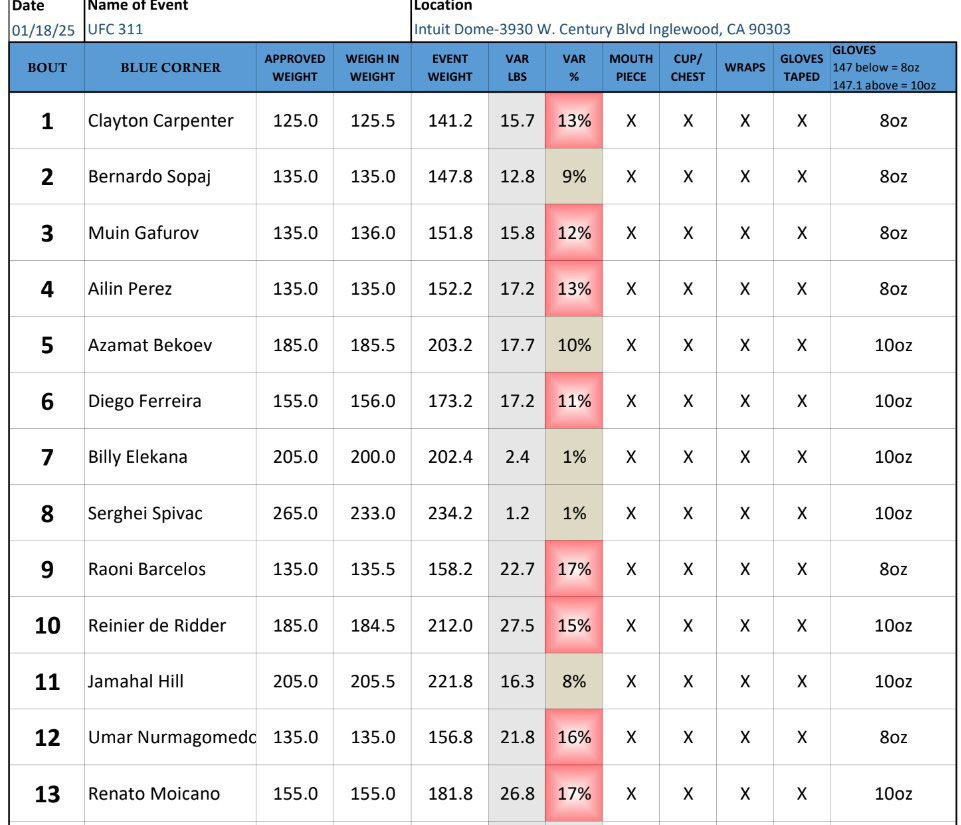This screenshot has height=825, width=961.
Task: Select the Clayton Carpenter name cell
Action: coord(170,121)
